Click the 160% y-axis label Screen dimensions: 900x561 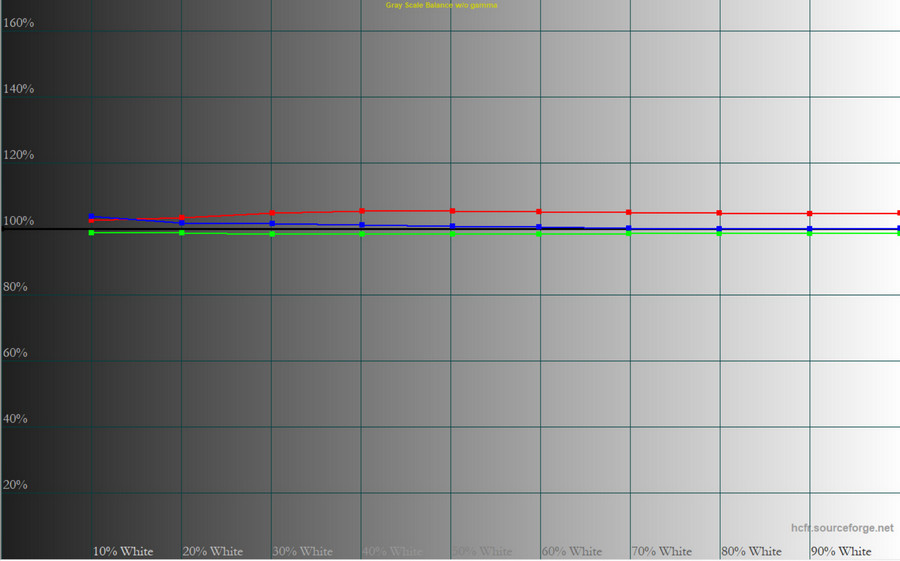click(18, 23)
